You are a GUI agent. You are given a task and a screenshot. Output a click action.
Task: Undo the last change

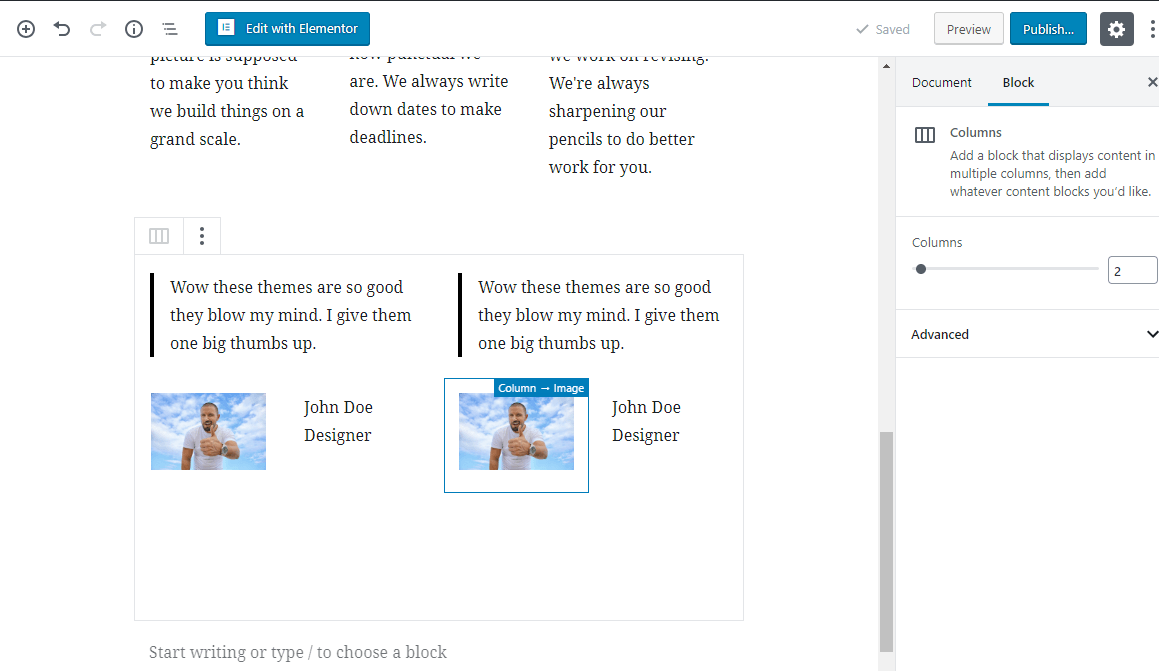[61, 28]
